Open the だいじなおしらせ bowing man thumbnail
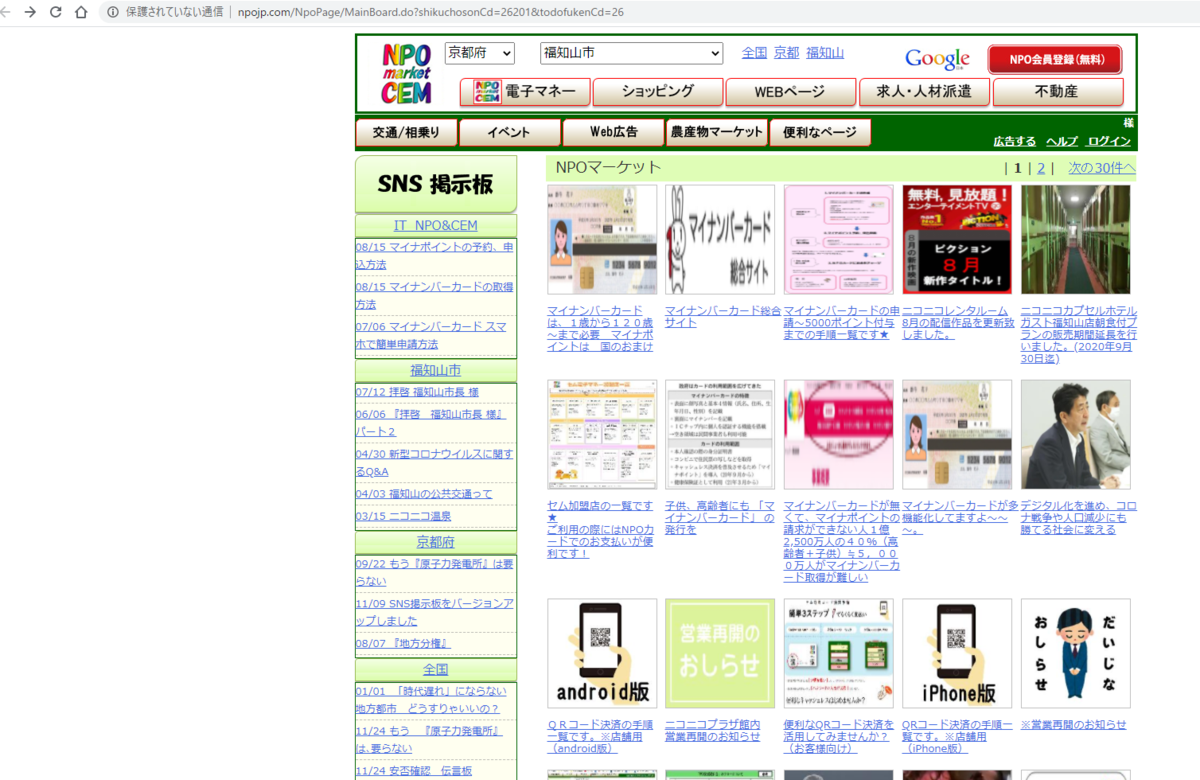This screenshot has width=1200, height=780. (x=1076, y=653)
